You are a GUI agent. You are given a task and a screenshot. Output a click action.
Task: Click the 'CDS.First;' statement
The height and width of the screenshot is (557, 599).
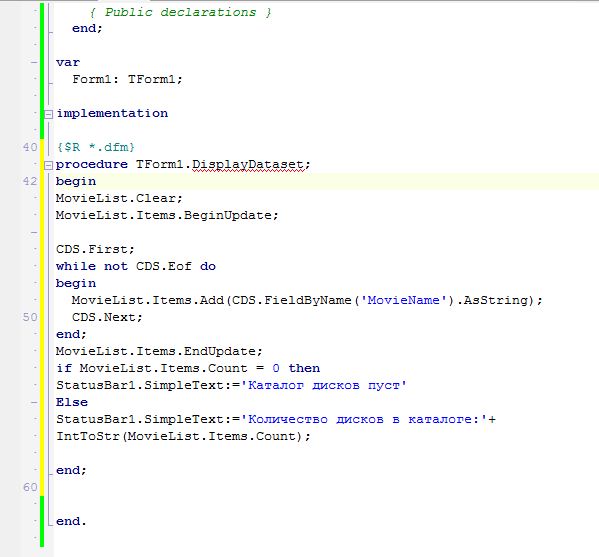coord(95,249)
